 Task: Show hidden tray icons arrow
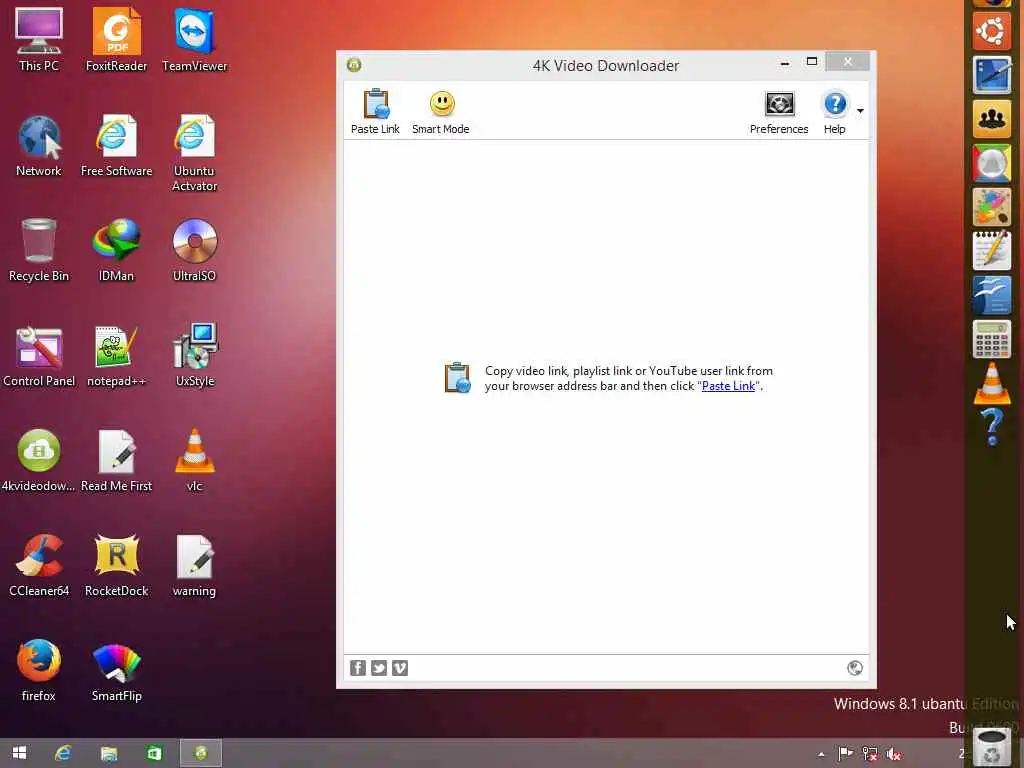click(821, 754)
